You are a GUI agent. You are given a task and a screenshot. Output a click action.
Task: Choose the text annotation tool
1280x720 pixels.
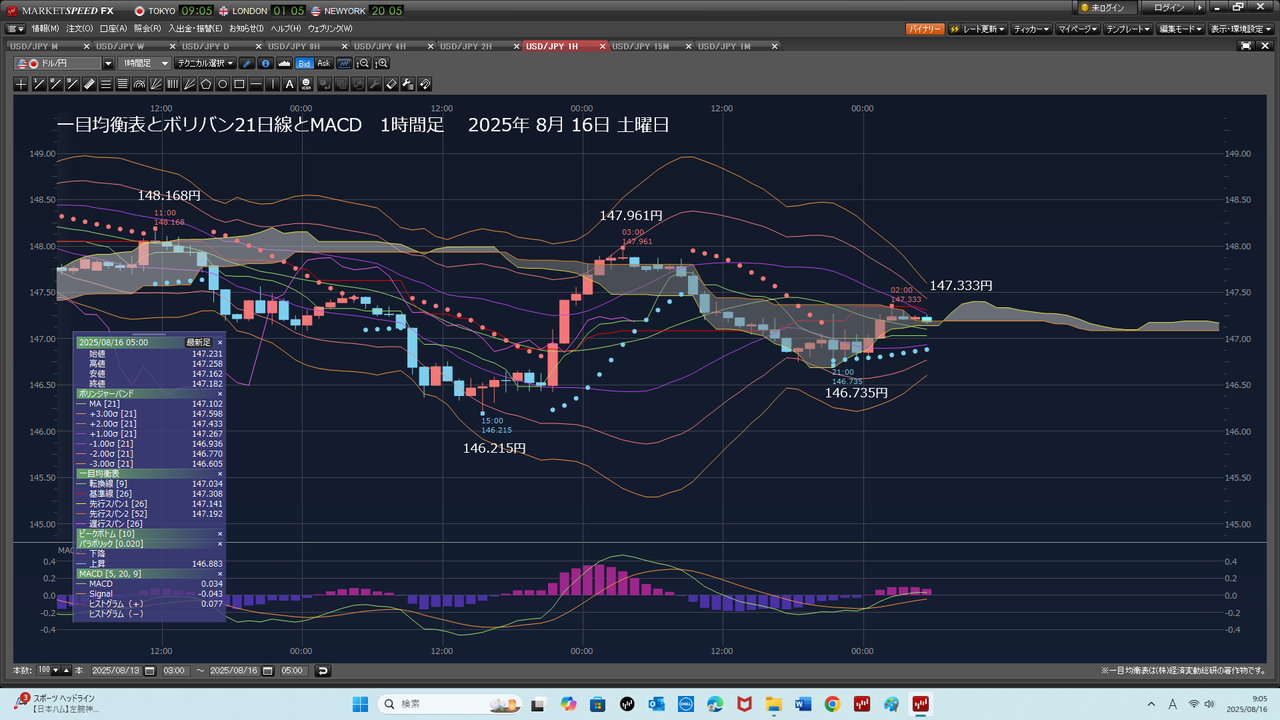click(290, 84)
